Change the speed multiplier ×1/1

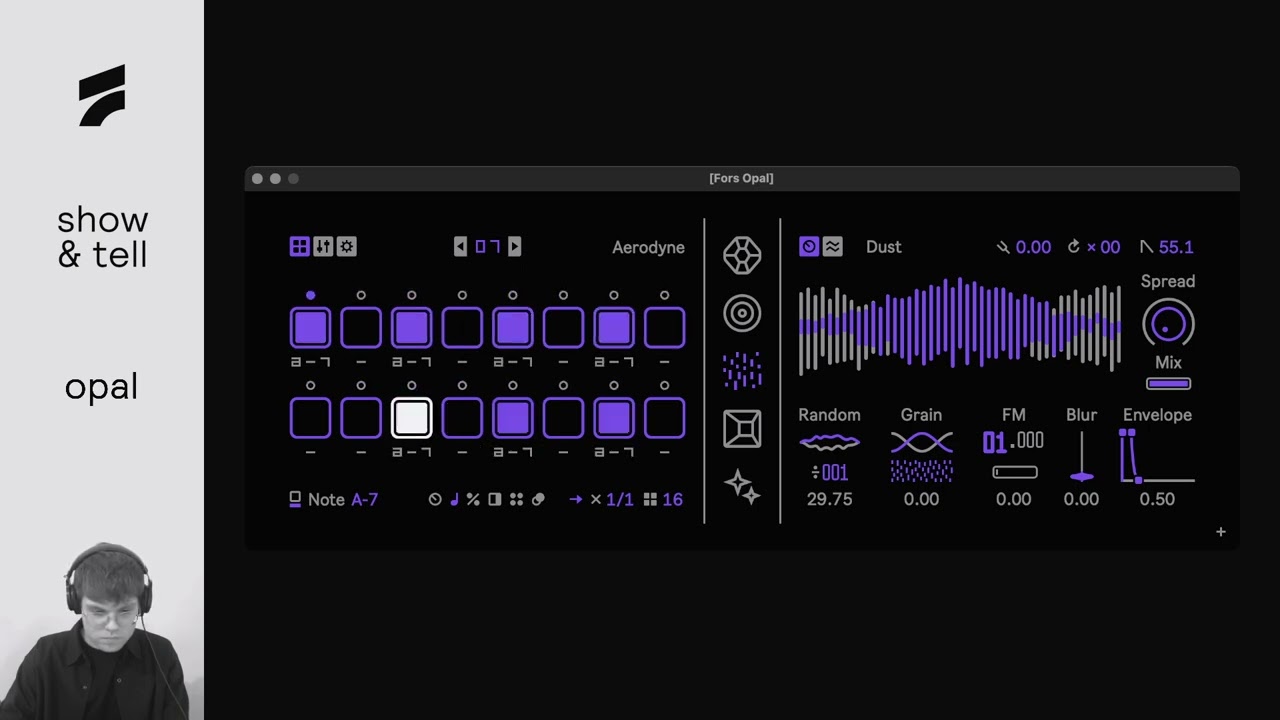coord(612,499)
